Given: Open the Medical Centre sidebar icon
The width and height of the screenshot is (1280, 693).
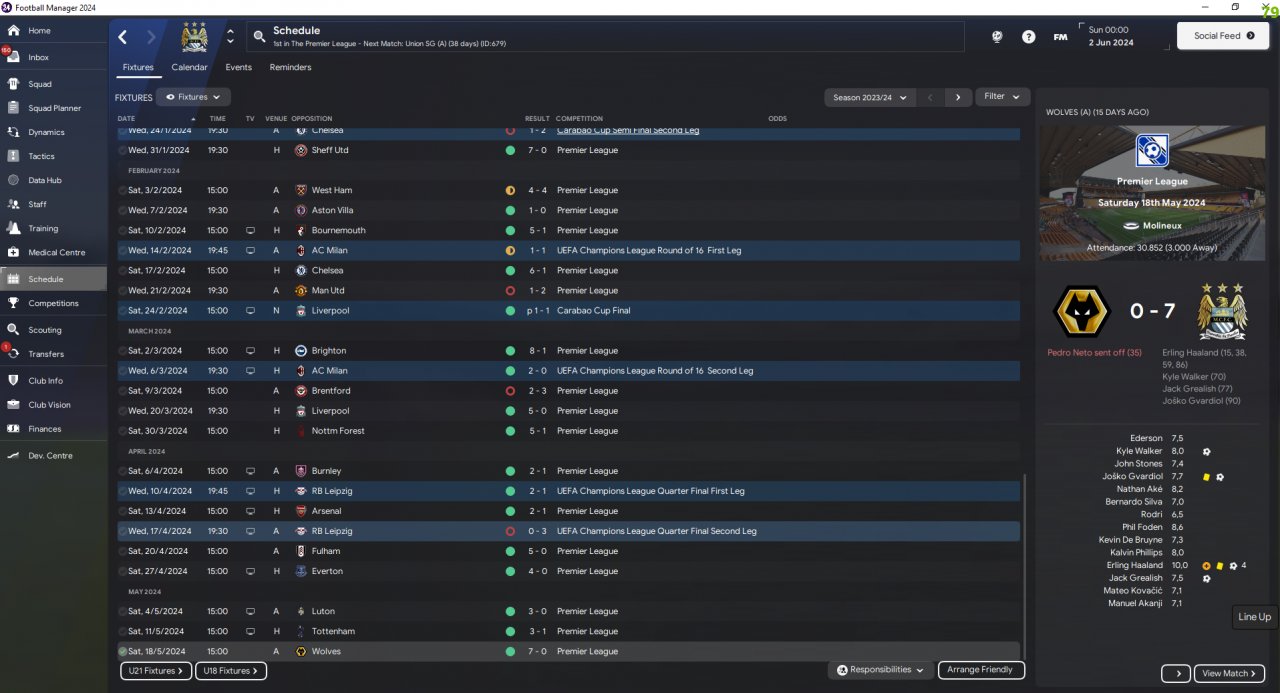Looking at the screenshot, I should (x=13, y=252).
